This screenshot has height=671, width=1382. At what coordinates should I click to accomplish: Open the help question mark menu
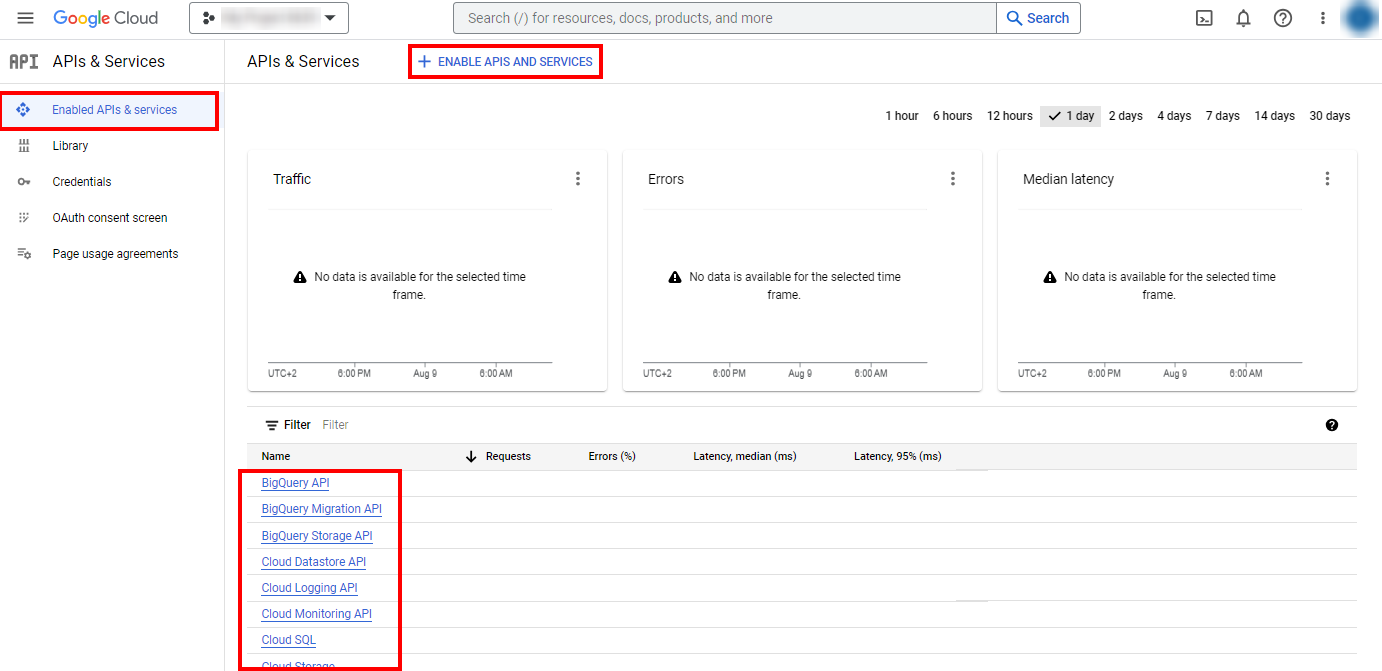coord(1283,18)
